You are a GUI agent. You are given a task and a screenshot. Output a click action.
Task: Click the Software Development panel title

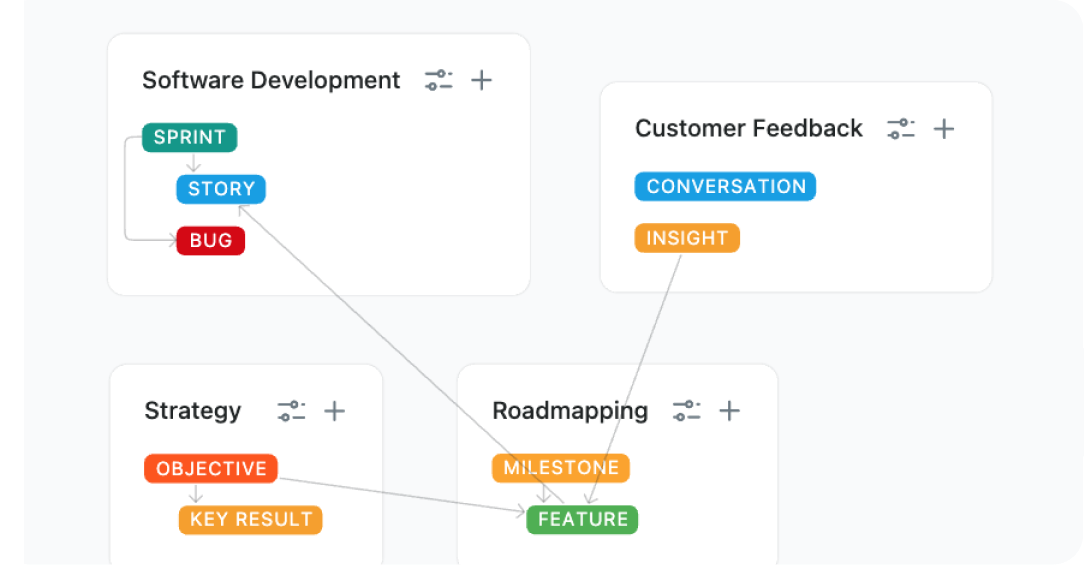271,81
